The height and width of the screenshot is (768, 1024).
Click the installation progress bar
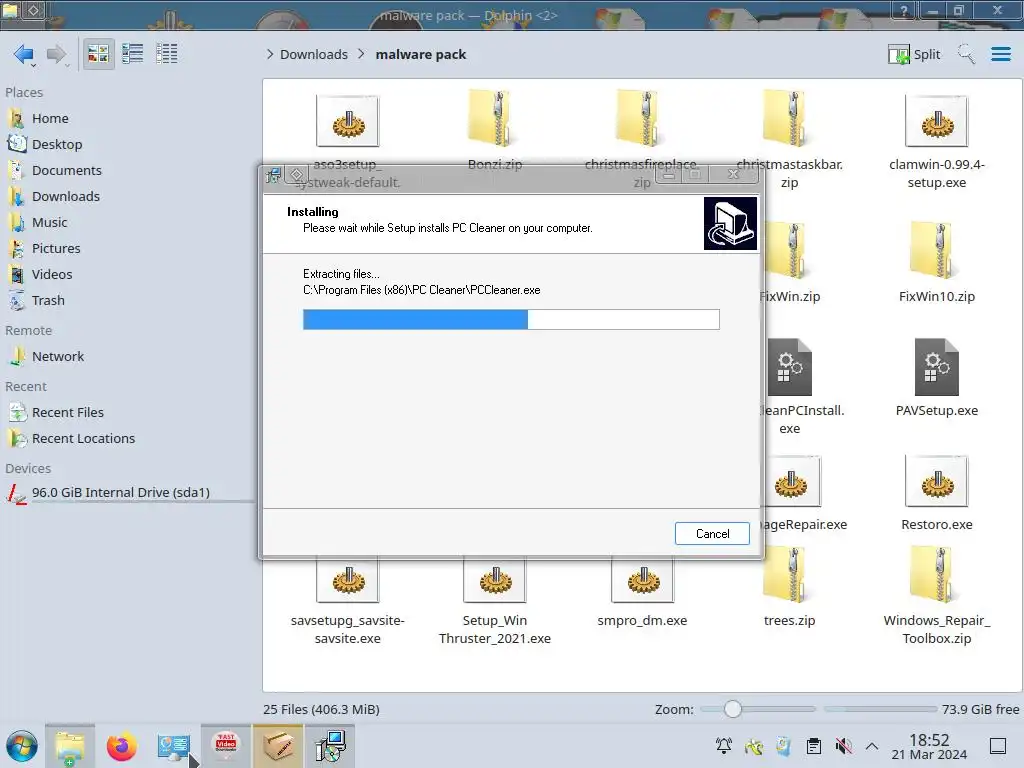(x=511, y=319)
